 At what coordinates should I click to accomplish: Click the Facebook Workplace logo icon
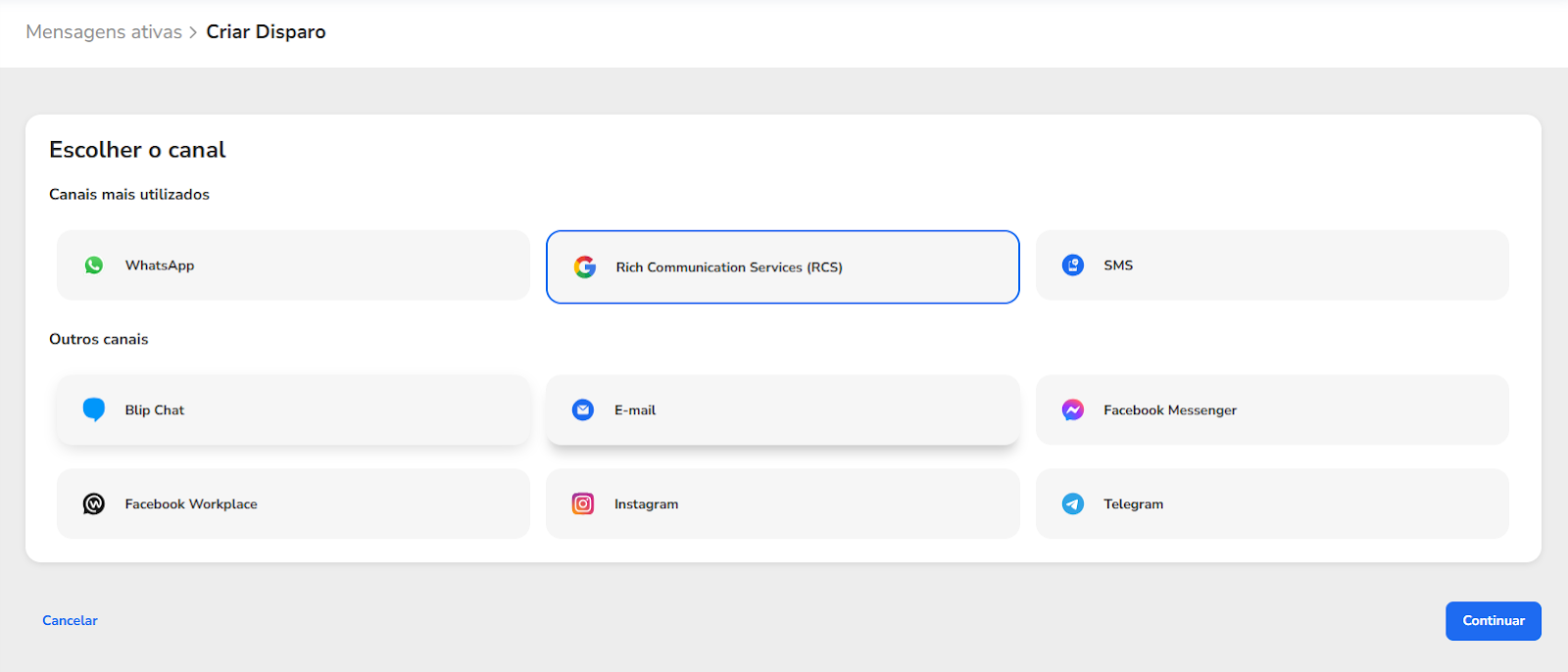[94, 504]
